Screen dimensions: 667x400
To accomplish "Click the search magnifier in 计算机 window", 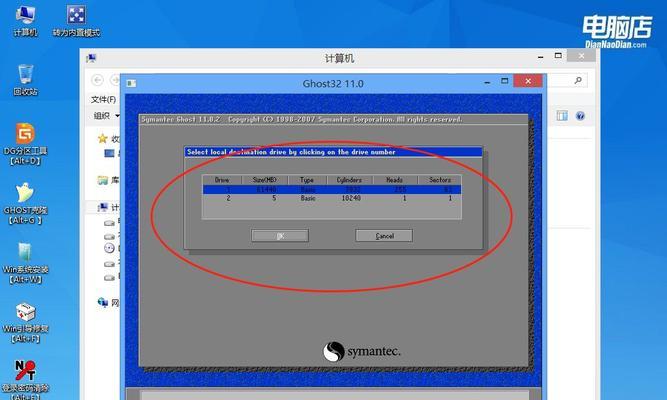I will [578, 80].
